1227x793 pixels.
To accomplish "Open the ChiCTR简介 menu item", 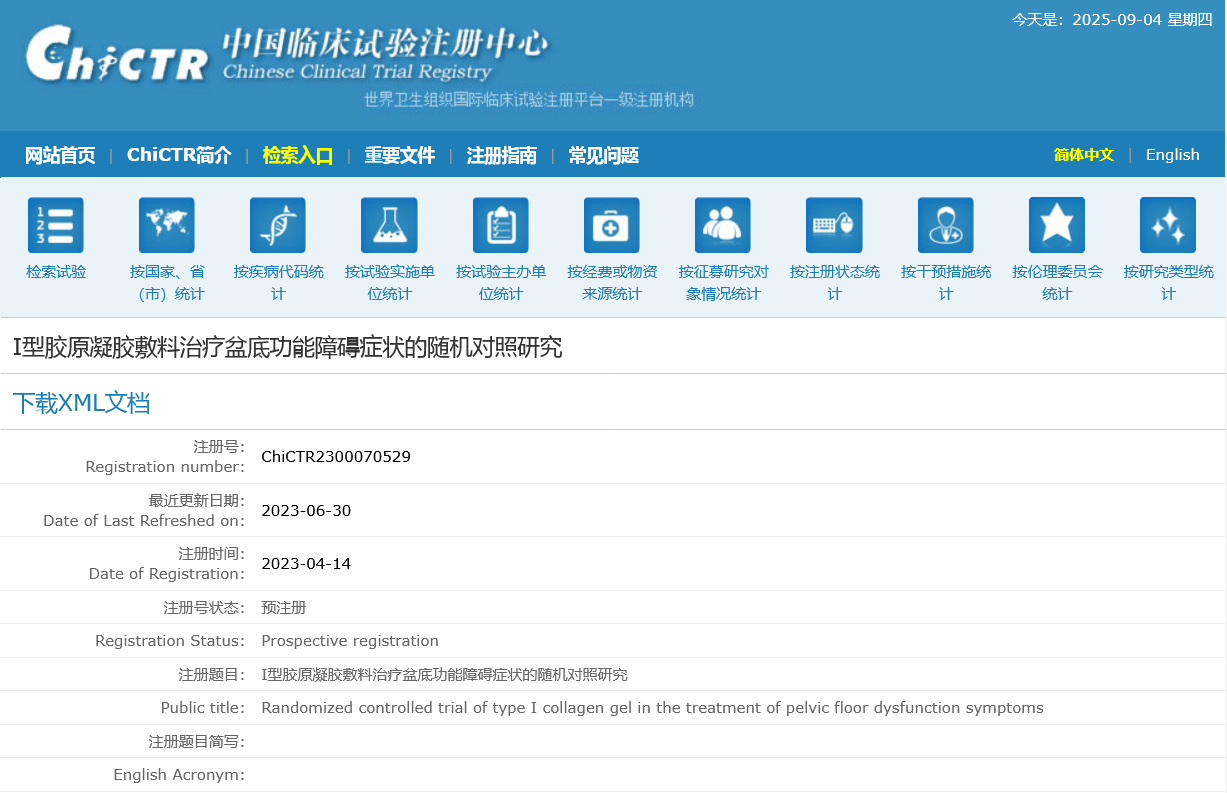I will pos(179,155).
